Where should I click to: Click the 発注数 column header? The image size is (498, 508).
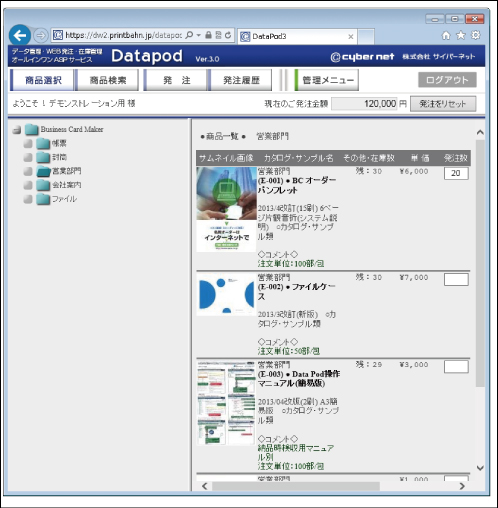click(x=456, y=158)
